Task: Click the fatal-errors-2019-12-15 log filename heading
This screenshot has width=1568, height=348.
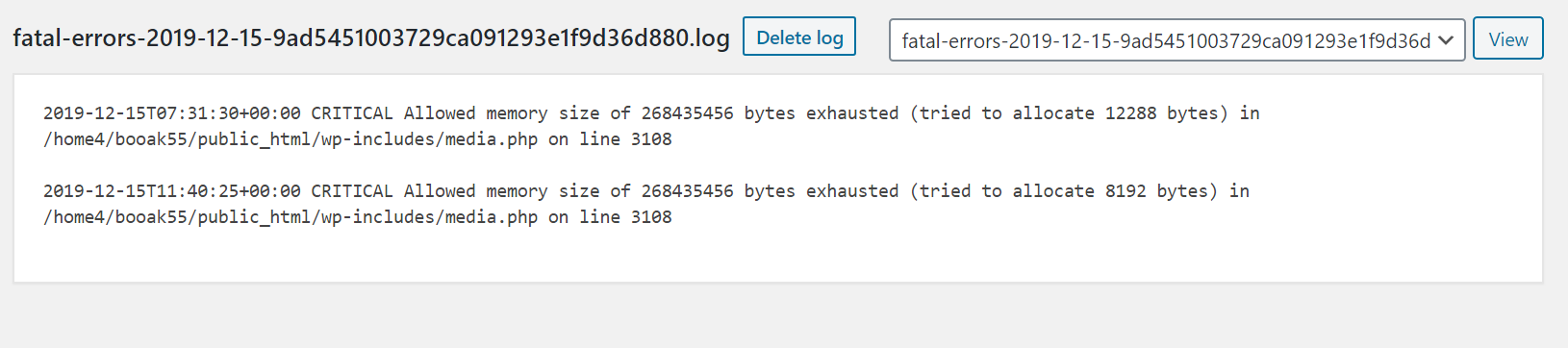Action: tap(371, 37)
